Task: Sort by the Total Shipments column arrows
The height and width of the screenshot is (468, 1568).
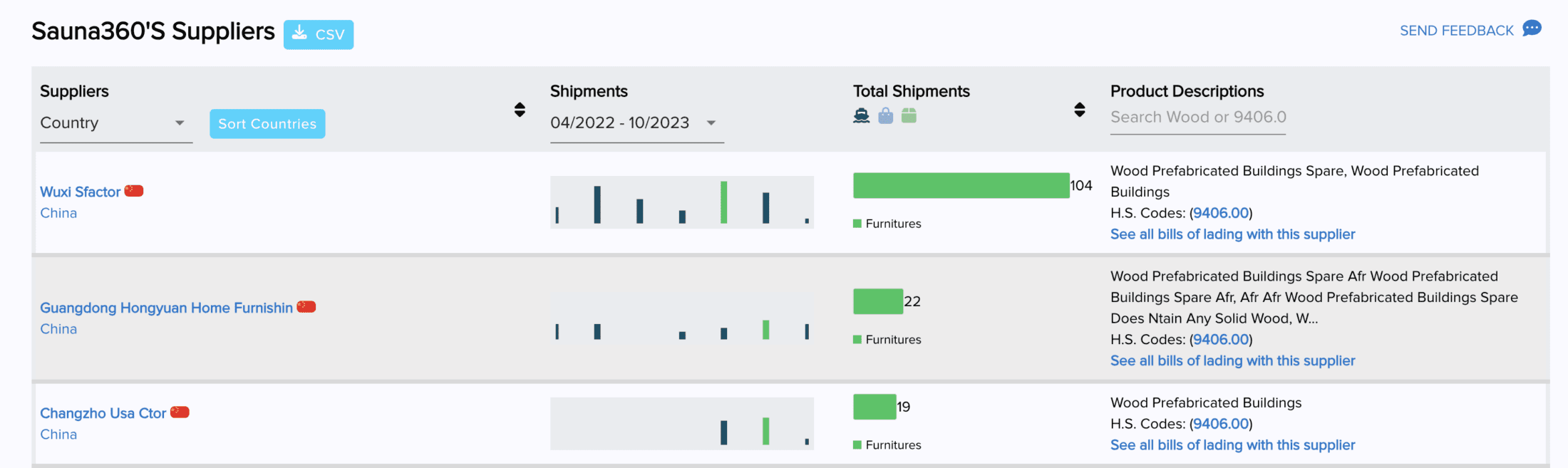Action: pyautogui.click(x=1080, y=110)
